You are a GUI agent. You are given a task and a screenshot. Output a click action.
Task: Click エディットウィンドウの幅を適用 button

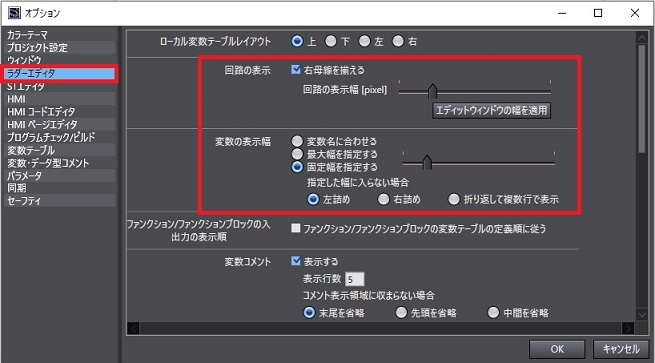click(x=491, y=110)
